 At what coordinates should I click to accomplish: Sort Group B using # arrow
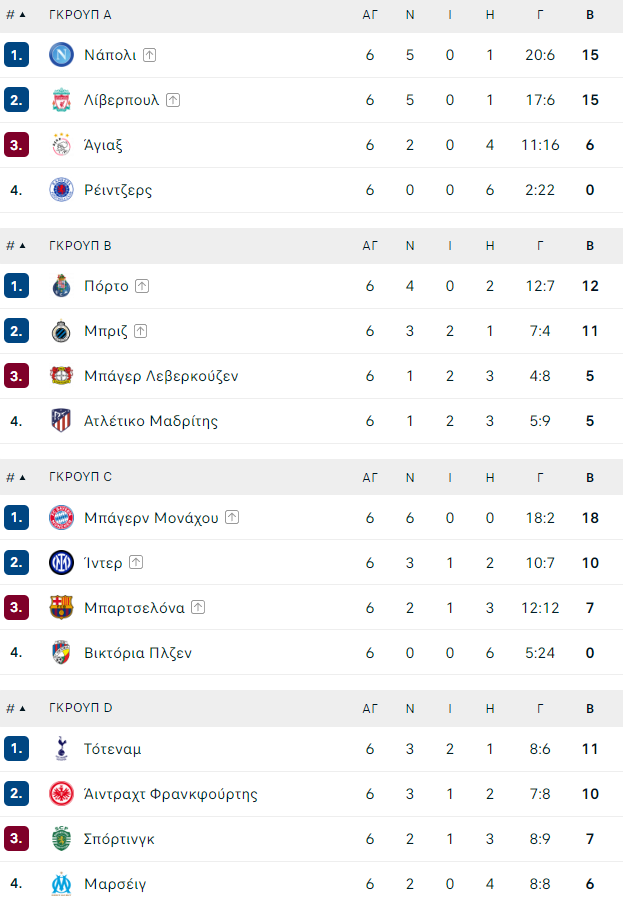[x=22, y=245]
